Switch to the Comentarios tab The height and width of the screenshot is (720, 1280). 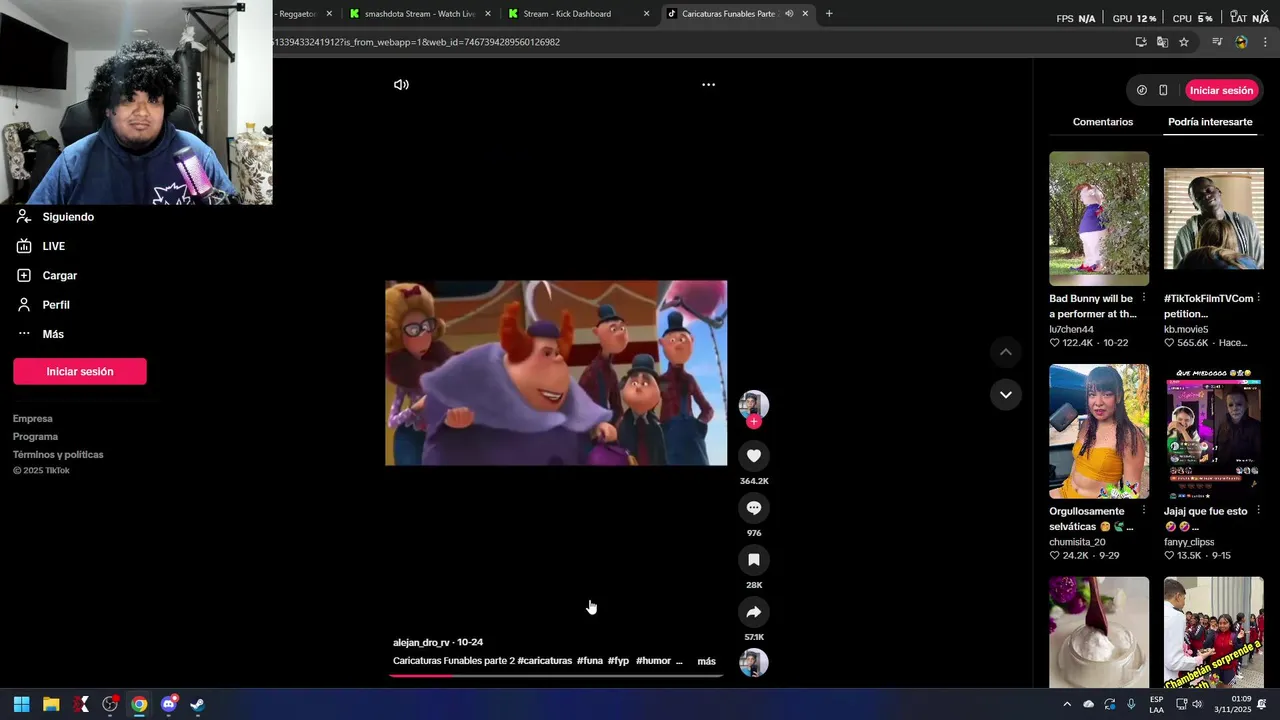(x=1103, y=122)
